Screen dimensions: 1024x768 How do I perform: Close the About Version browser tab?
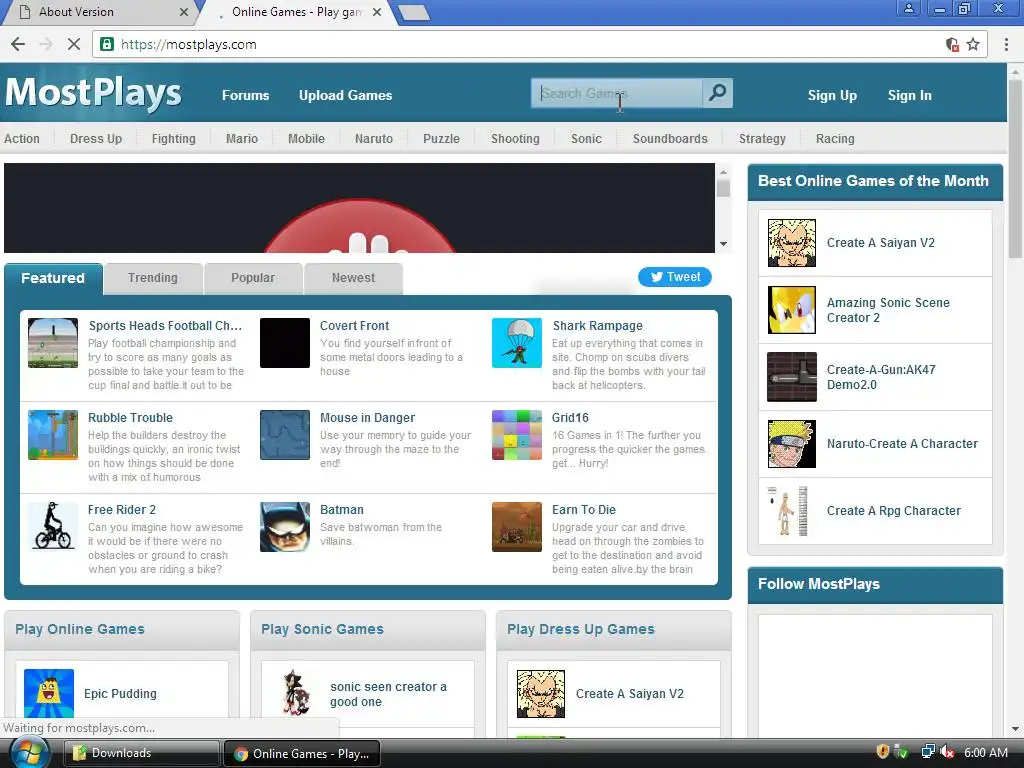coord(184,12)
